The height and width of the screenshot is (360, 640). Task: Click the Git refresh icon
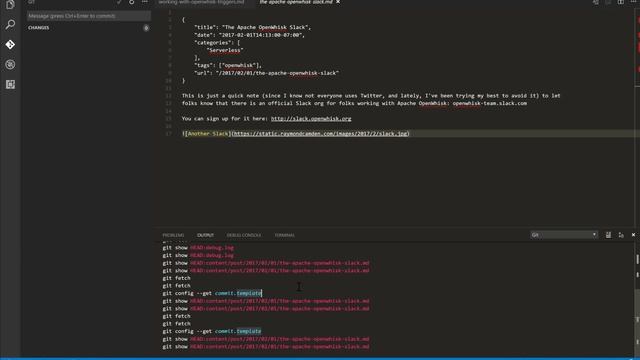click(132, 2)
